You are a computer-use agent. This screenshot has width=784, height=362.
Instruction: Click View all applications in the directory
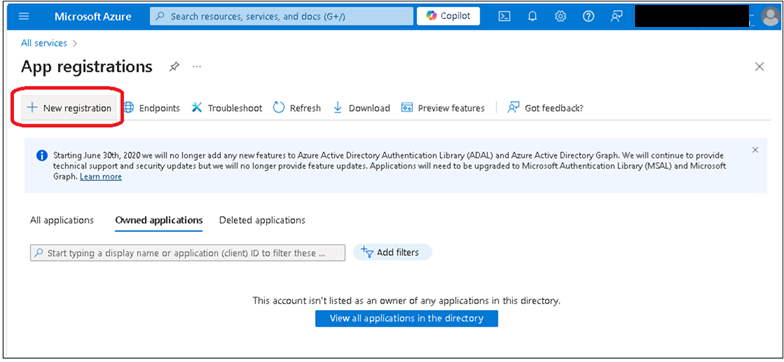(x=406, y=318)
